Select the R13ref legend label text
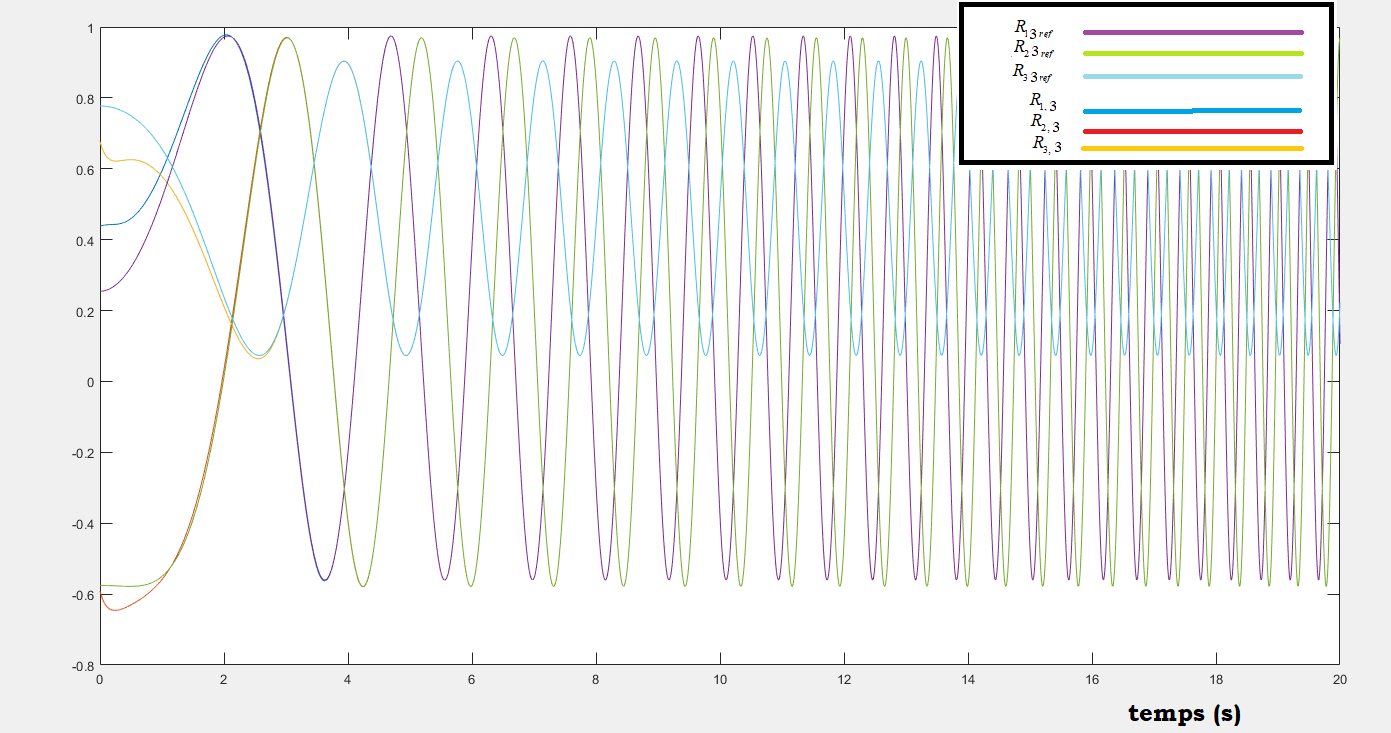 [x=1033, y=28]
